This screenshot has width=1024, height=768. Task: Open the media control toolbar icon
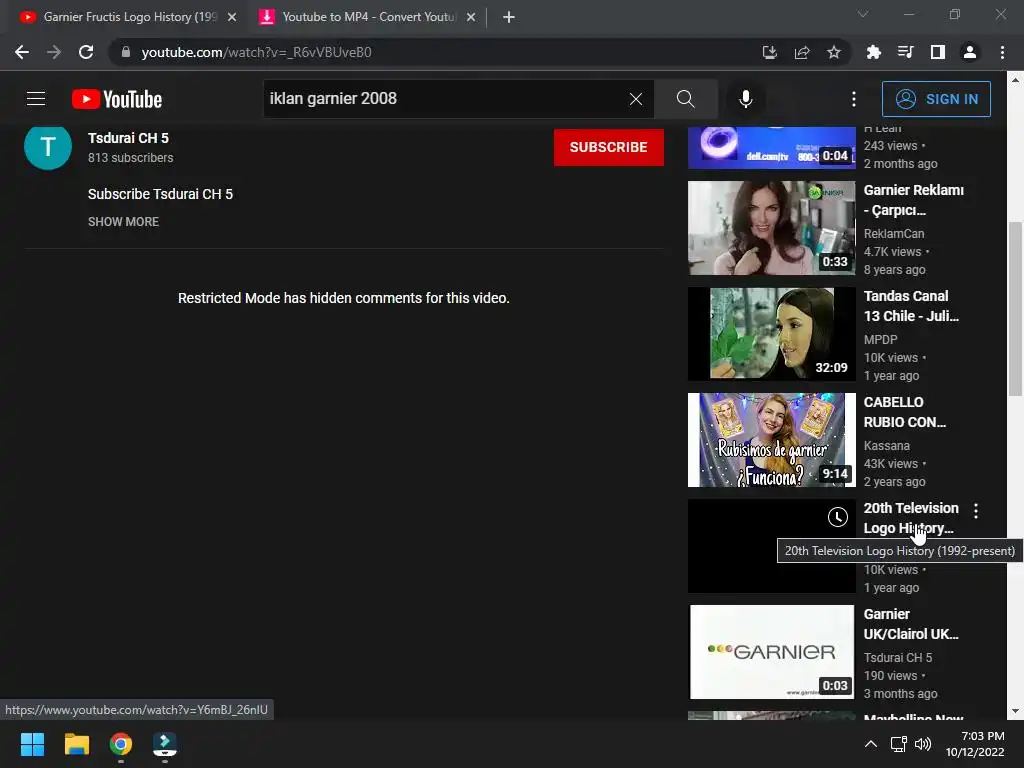click(x=905, y=52)
